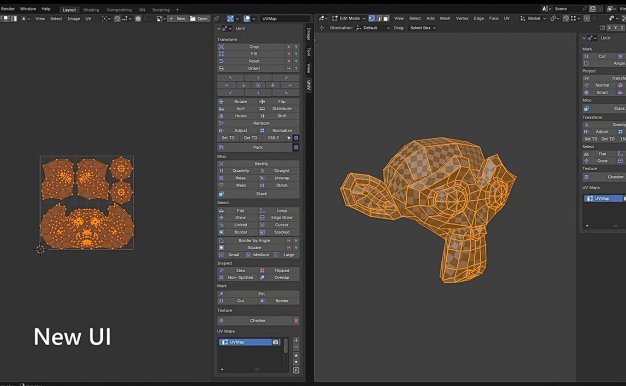Click the align down arrow button

[258, 92]
